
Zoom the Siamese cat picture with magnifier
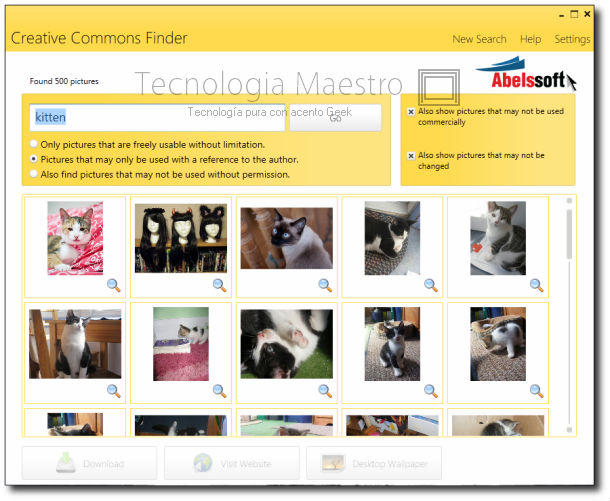[x=325, y=285]
